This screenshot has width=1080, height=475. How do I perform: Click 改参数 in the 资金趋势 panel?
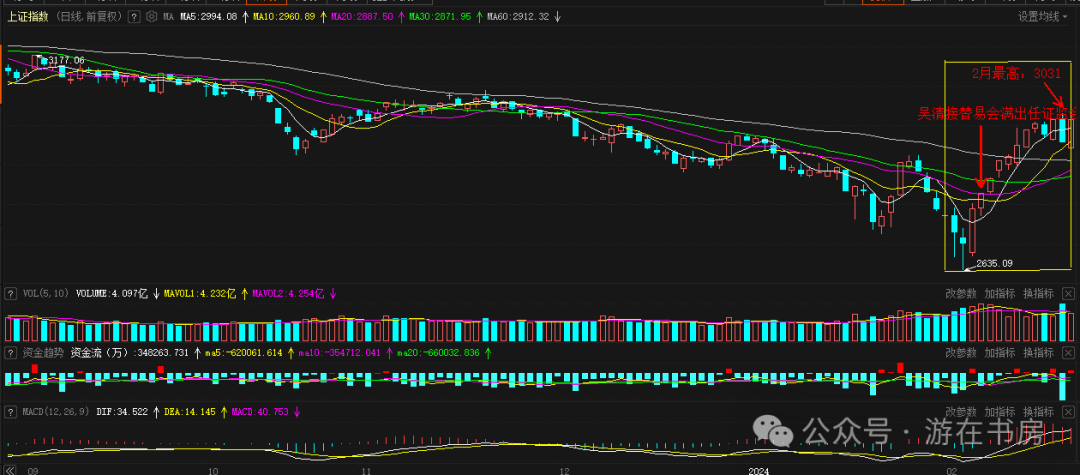[x=960, y=352]
